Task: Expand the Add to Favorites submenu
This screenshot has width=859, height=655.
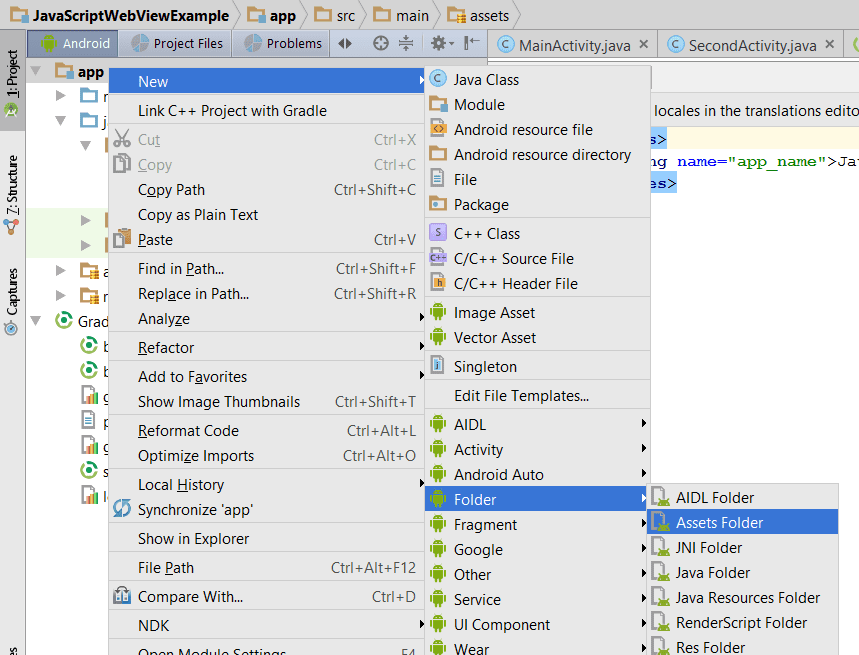Action: coord(267,377)
